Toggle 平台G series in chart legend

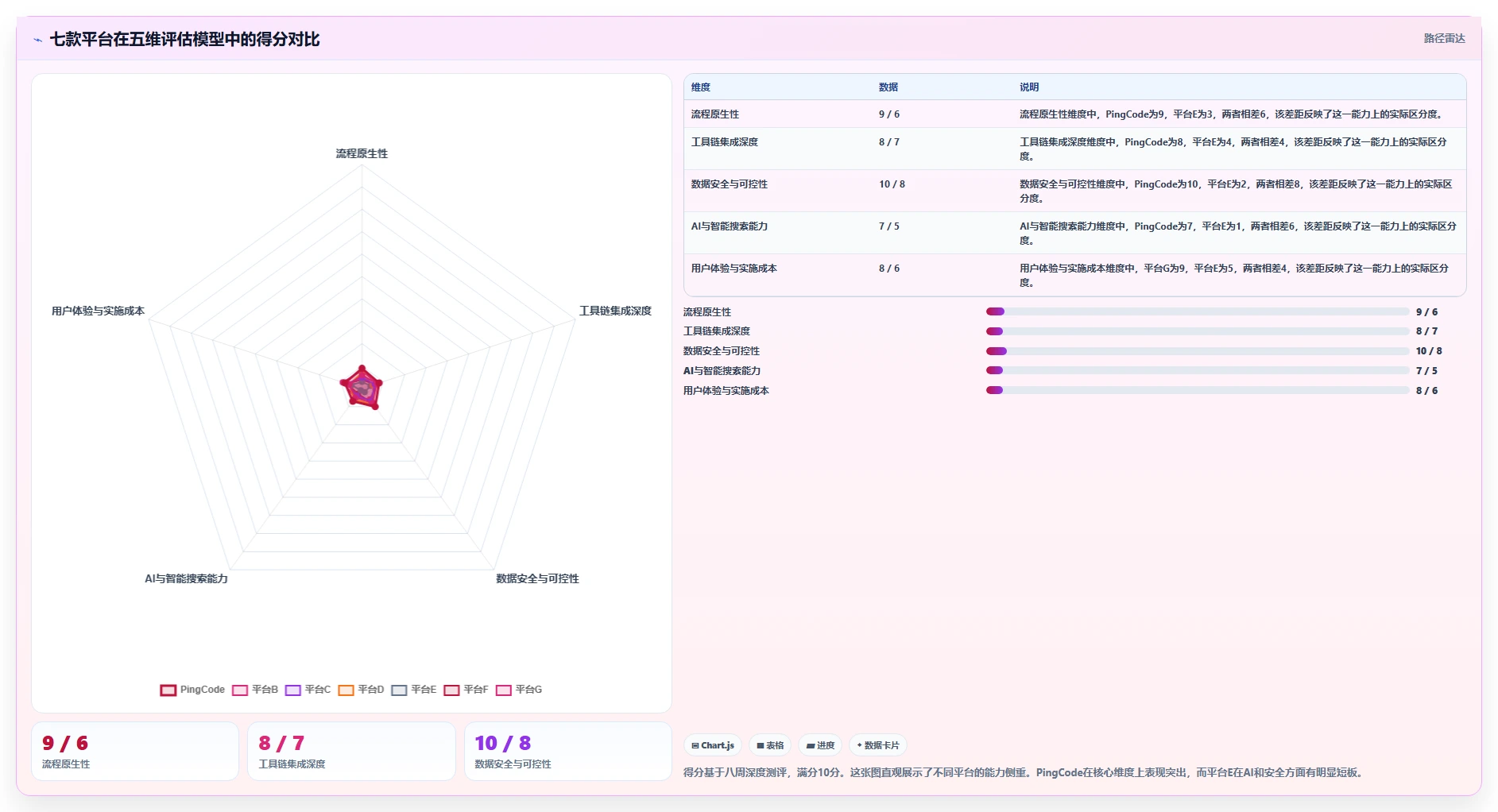[x=519, y=690]
